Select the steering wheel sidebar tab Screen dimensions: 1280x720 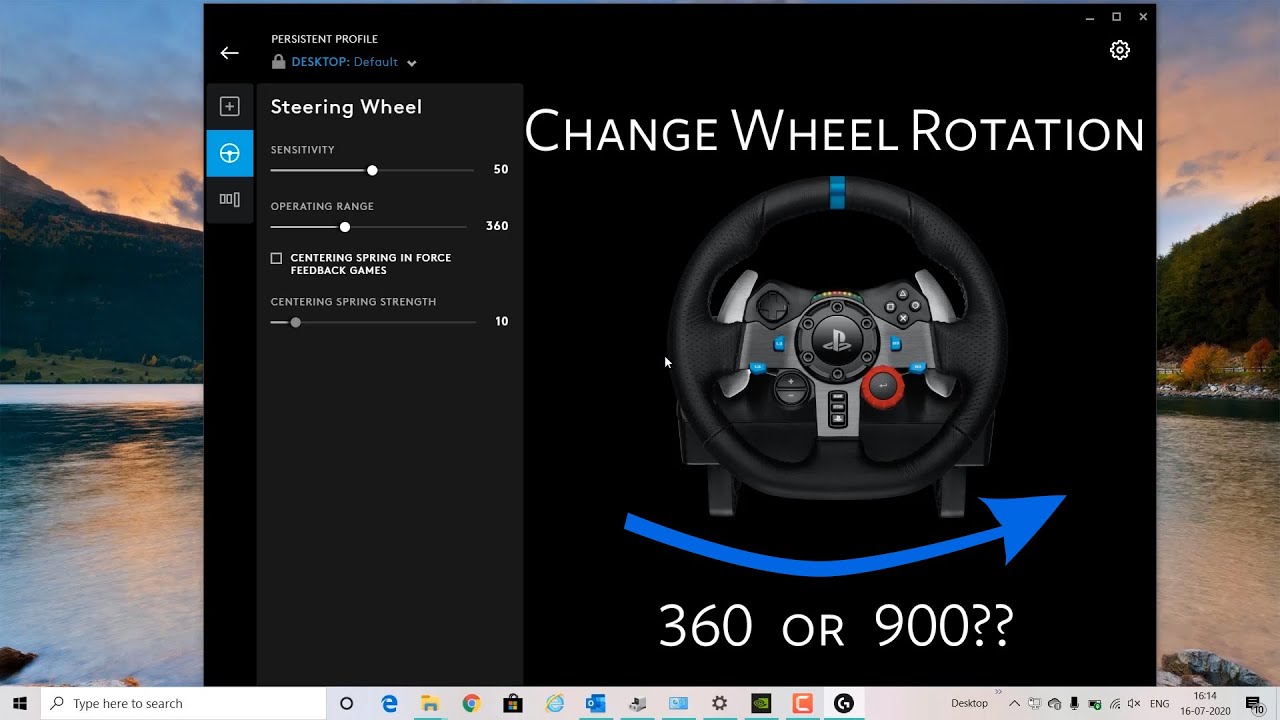pyautogui.click(x=230, y=153)
